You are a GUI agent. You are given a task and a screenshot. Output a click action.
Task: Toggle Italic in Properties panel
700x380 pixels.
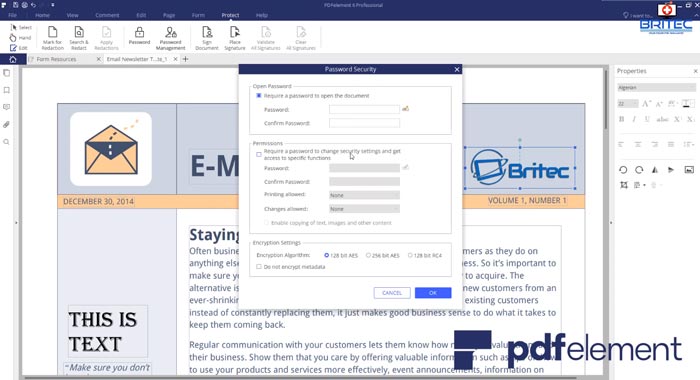click(x=634, y=119)
